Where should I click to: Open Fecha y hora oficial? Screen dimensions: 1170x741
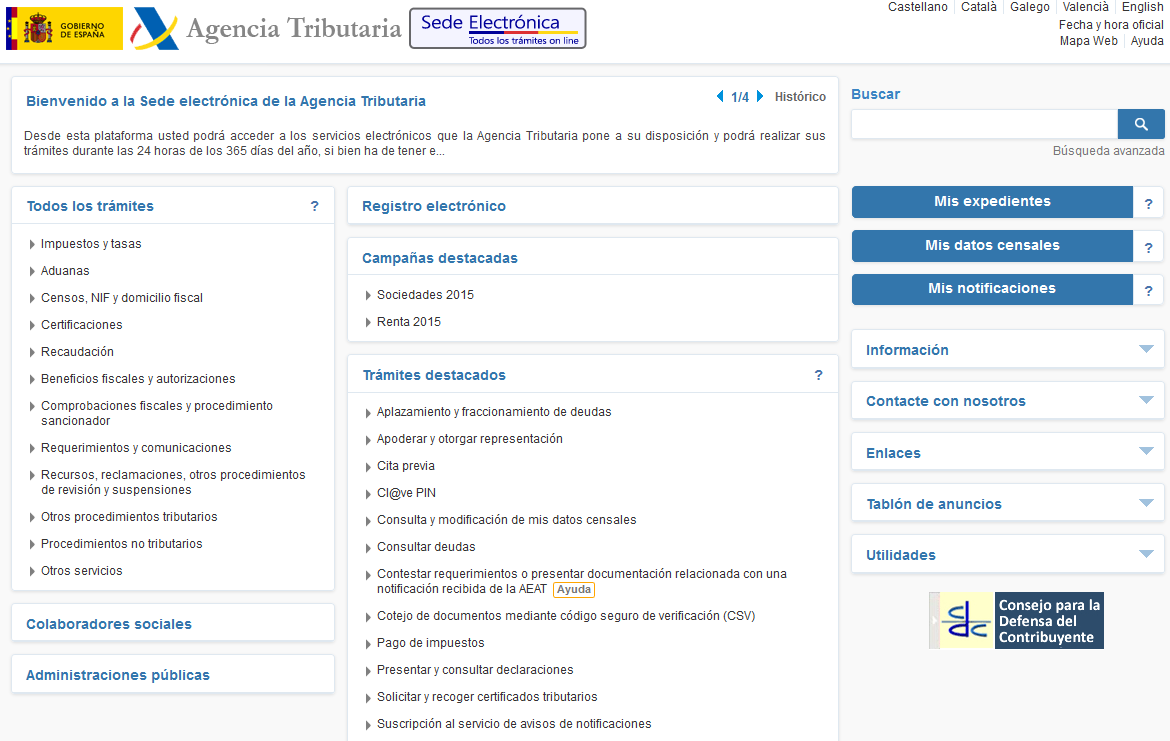point(1111,25)
